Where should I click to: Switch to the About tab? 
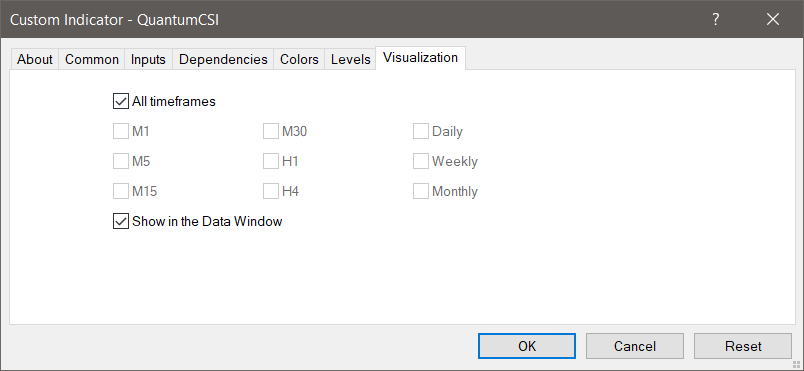[x=35, y=59]
